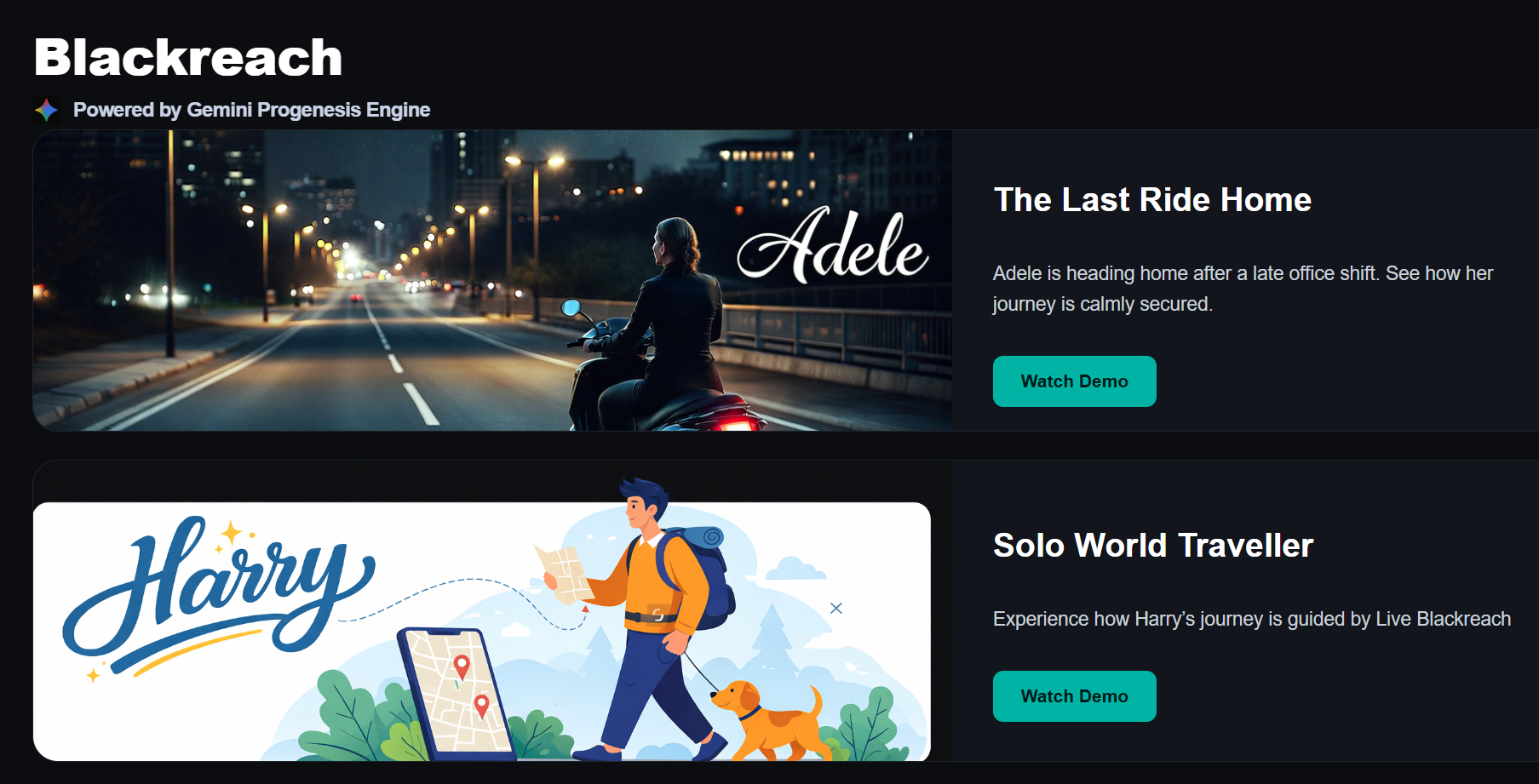Watch Demo for Solo World Traveller
This screenshot has height=784, width=1539.
[x=1074, y=696]
